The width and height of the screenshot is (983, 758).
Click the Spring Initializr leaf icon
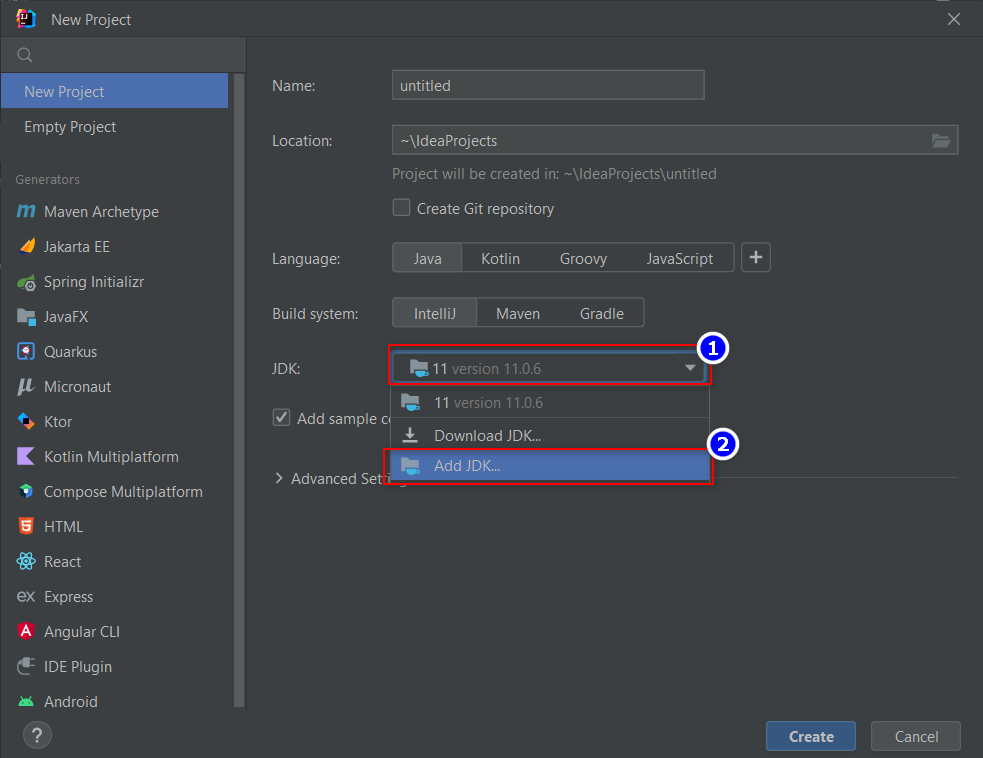26,282
